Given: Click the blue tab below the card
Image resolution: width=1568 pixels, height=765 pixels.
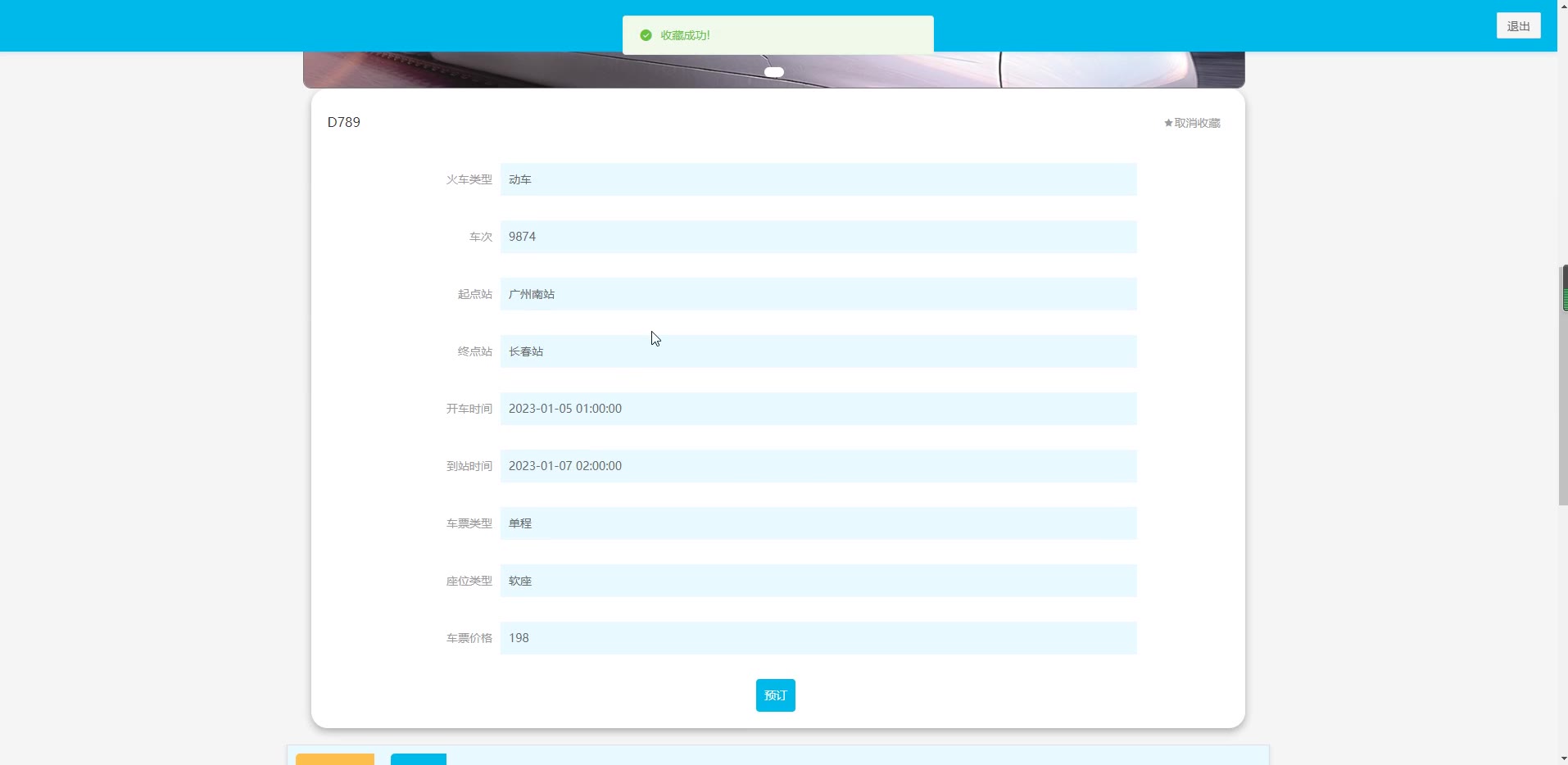Looking at the screenshot, I should click(x=419, y=759).
